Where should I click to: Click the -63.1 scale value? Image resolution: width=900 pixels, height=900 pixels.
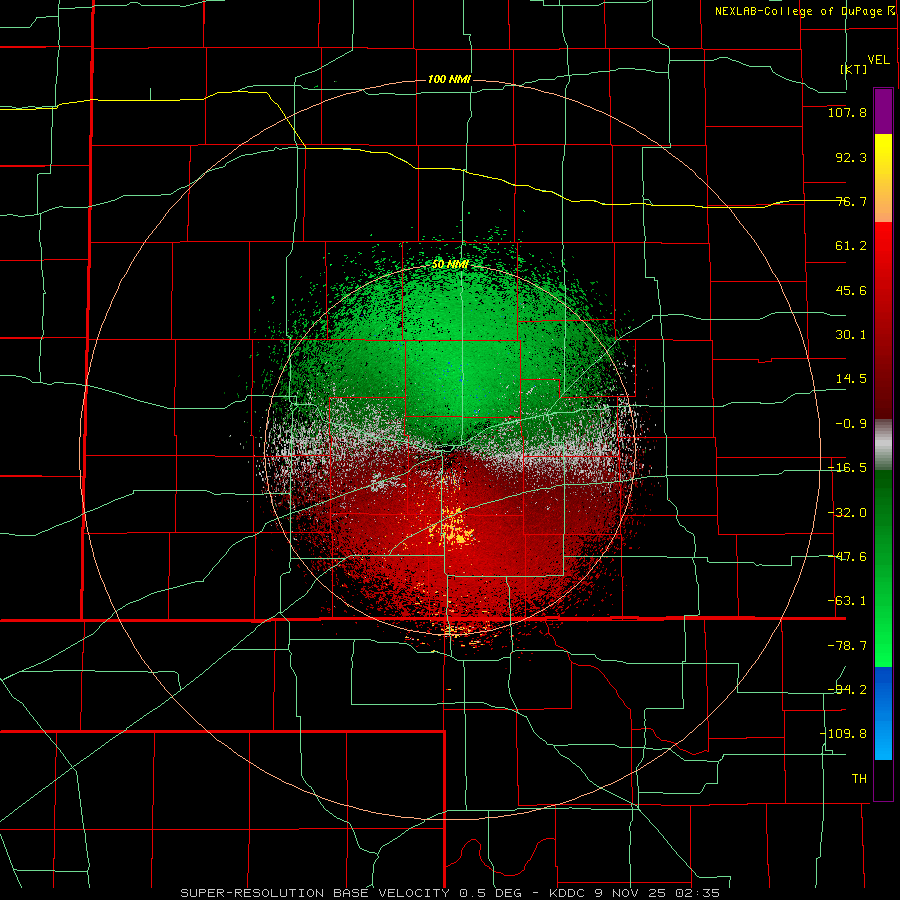tap(847, 601)
